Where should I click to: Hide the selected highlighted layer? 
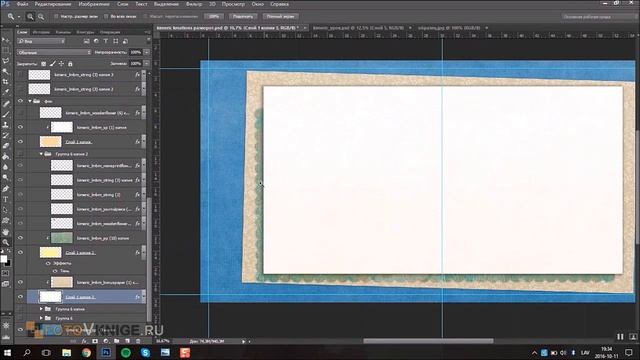click(20, 297)
